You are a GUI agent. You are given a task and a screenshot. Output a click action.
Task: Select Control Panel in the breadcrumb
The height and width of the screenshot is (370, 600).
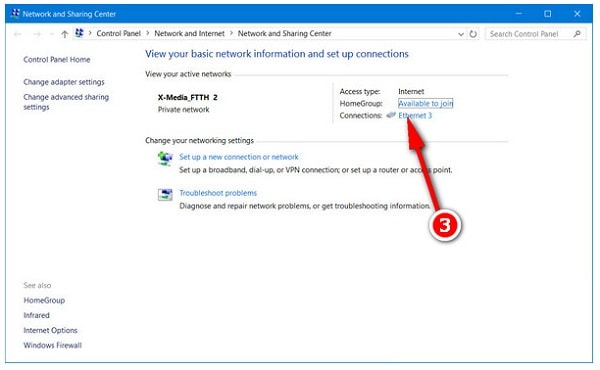119,34
